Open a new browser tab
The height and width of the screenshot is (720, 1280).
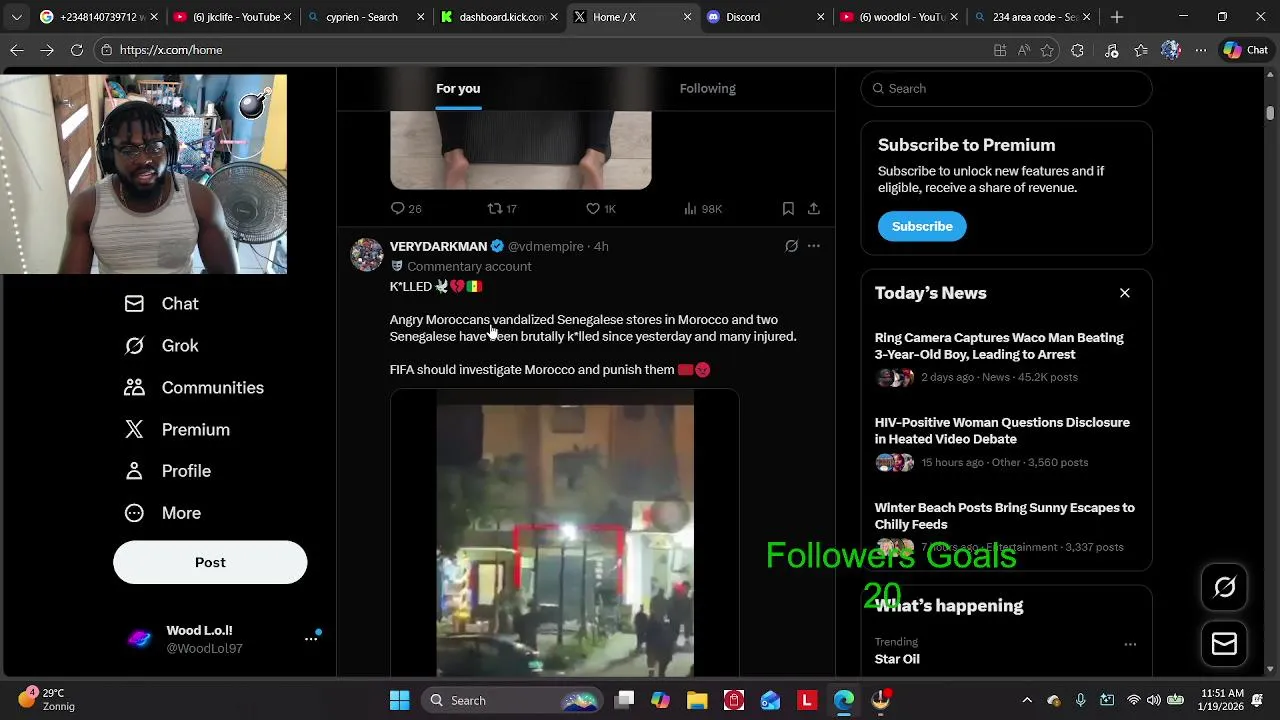click(1117, 17)
